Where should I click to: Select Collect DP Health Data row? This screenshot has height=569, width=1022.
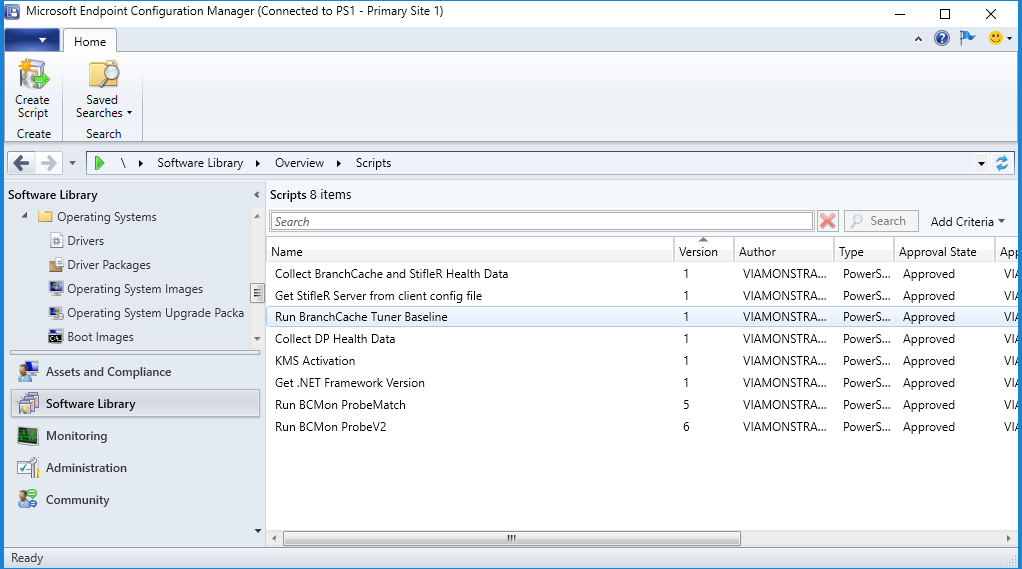(x=642, y=339)
